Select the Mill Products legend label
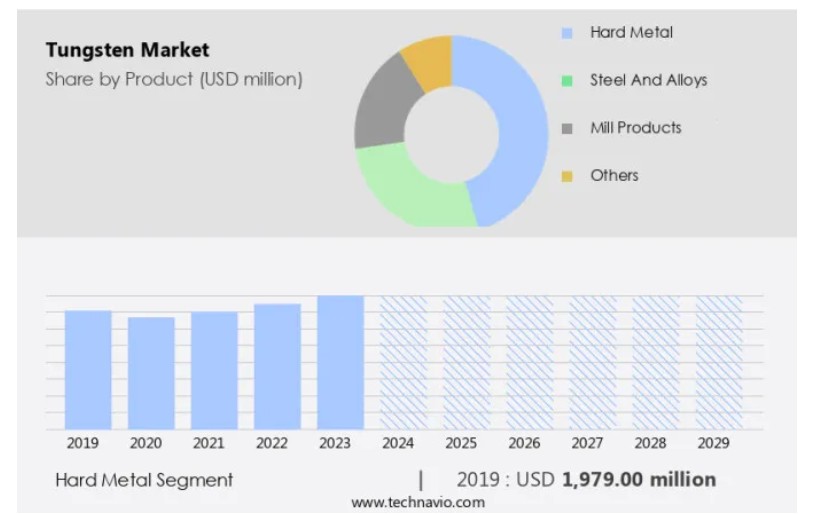This screenshot has height=514, width=823. pos(635,128)
